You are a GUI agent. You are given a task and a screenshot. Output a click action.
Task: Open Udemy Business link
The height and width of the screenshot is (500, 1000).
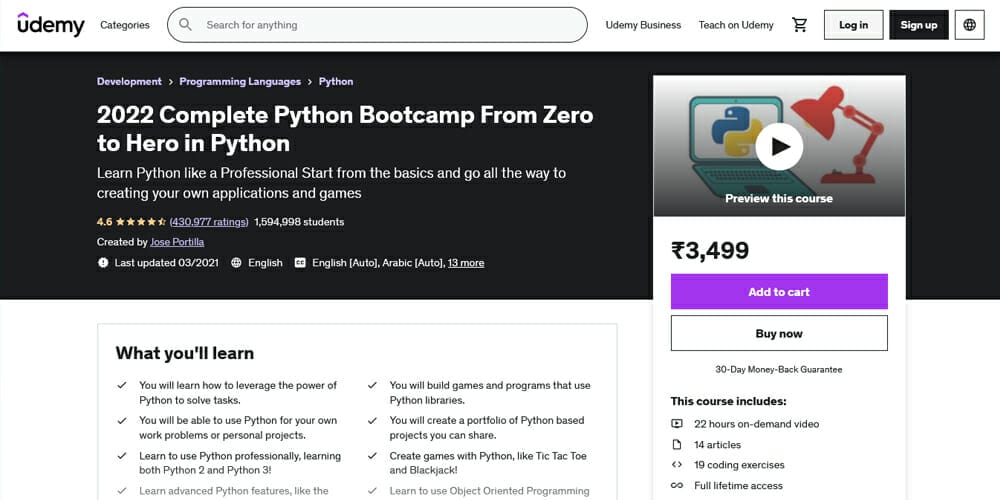click(x=643, y=25)
